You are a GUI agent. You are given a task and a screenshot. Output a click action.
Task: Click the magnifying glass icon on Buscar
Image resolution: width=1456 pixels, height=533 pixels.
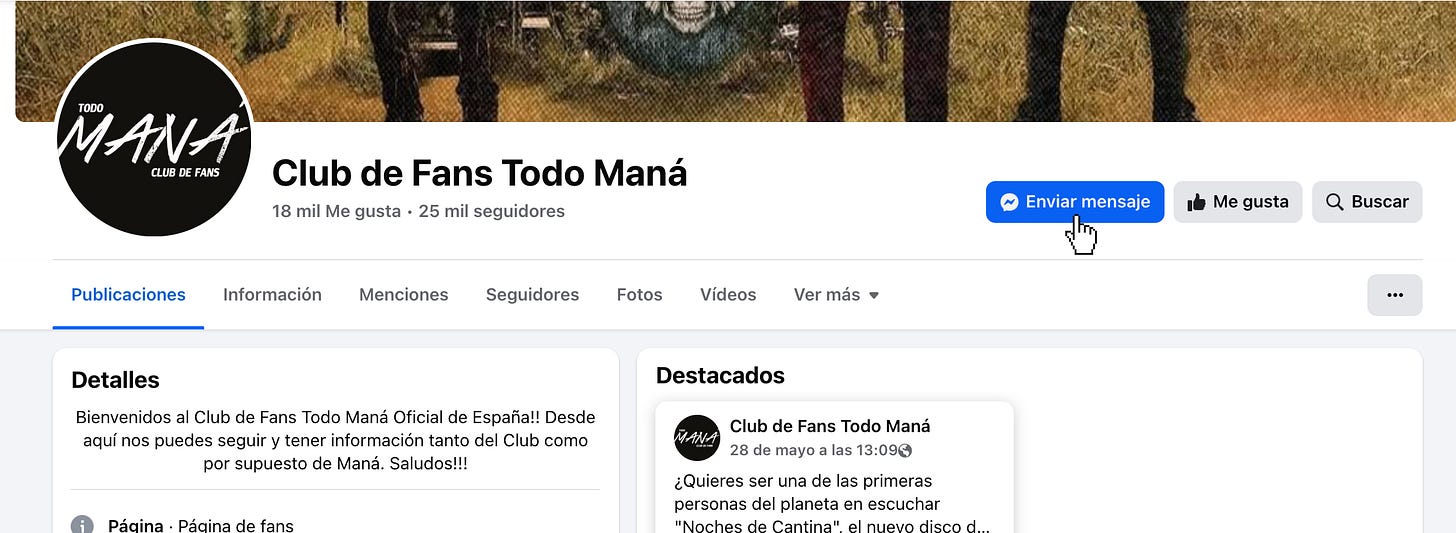point(1334,202)
